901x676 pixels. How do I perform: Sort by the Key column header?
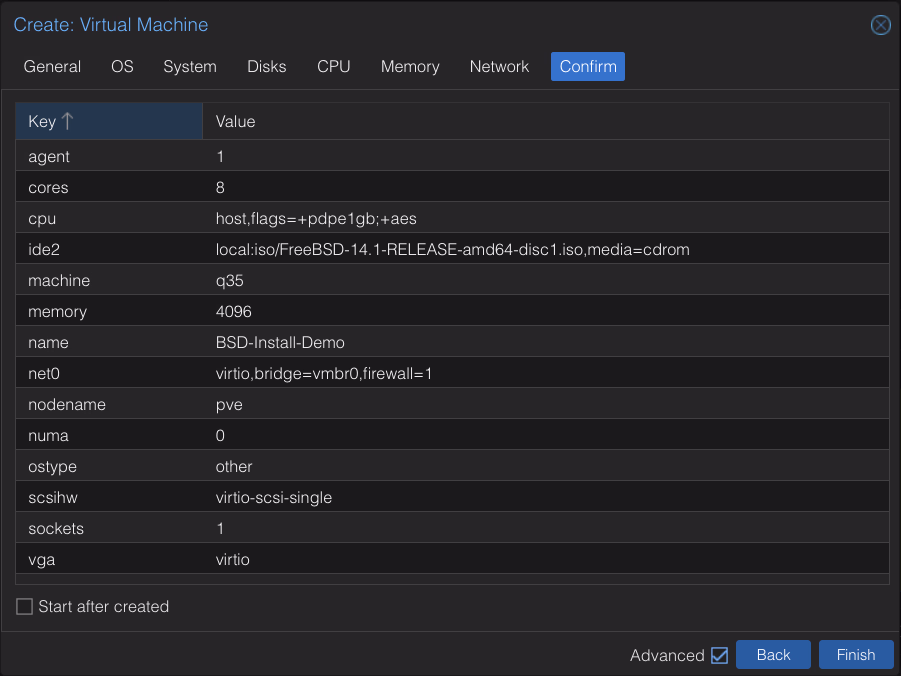coord(42,121)
